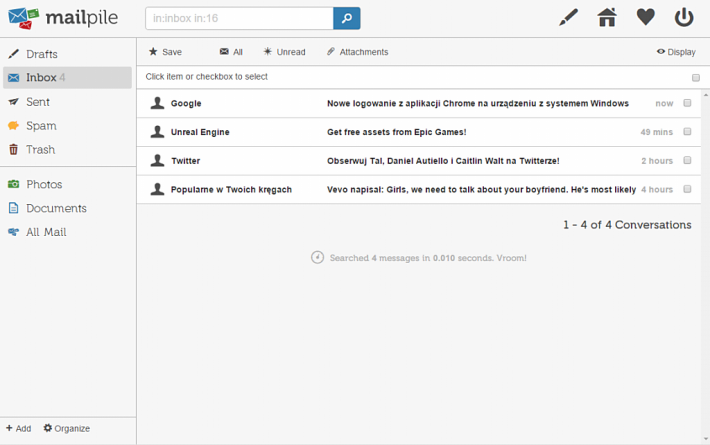The image size is (710, 445).
Task: Click the avatar icon beside Google
Action: (157, 103)
